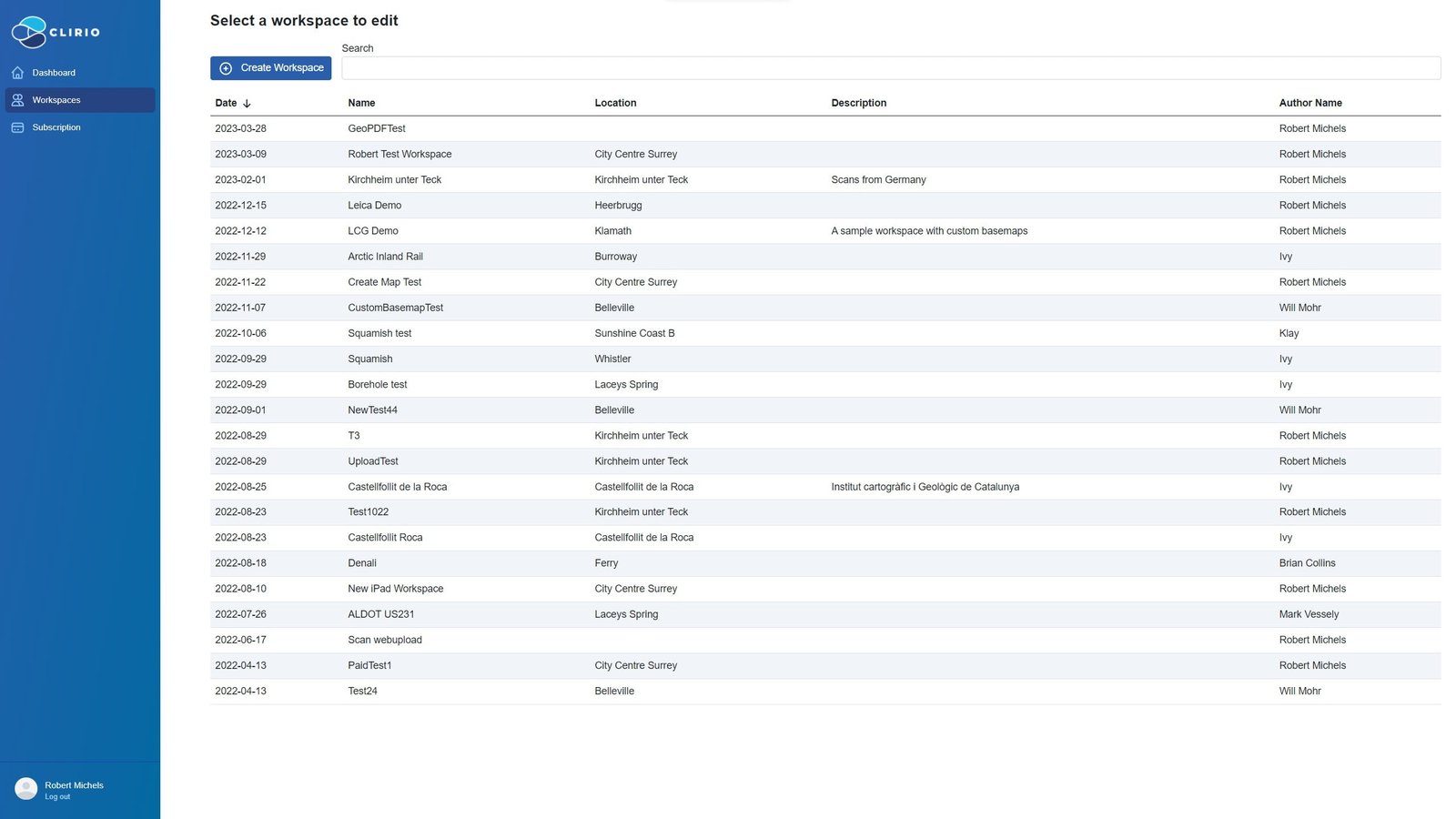The height and width of the screenshot is (819, 1456).
Task: Click the Dashboard home icon
Action: [17, 73]
